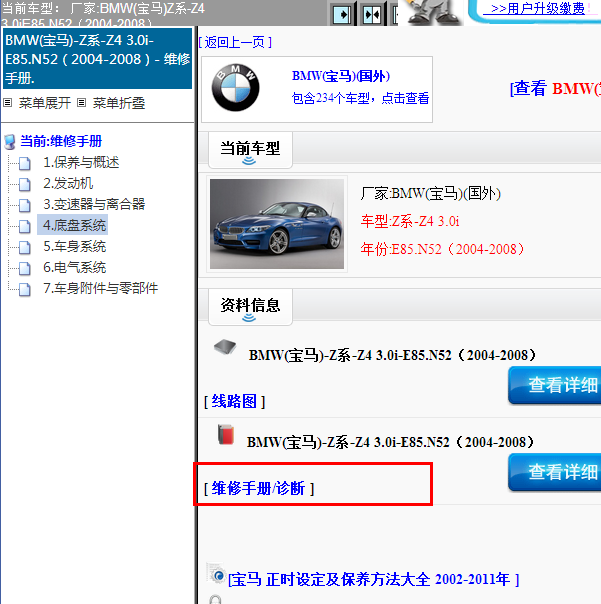
Task: Click the 当前:维修手册 root icon
Action: pos(10,141)
